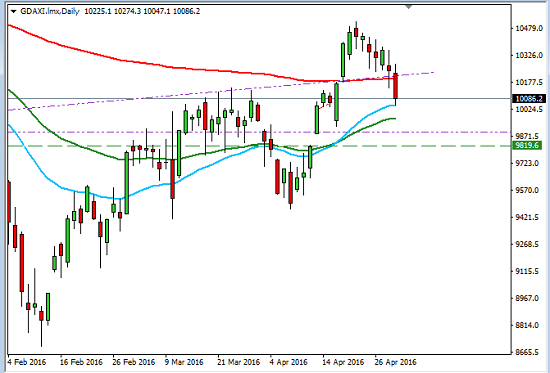Click the low value 10047.1 in header
The width and height of the screenshot is (550, 373).
click(157, 11)
